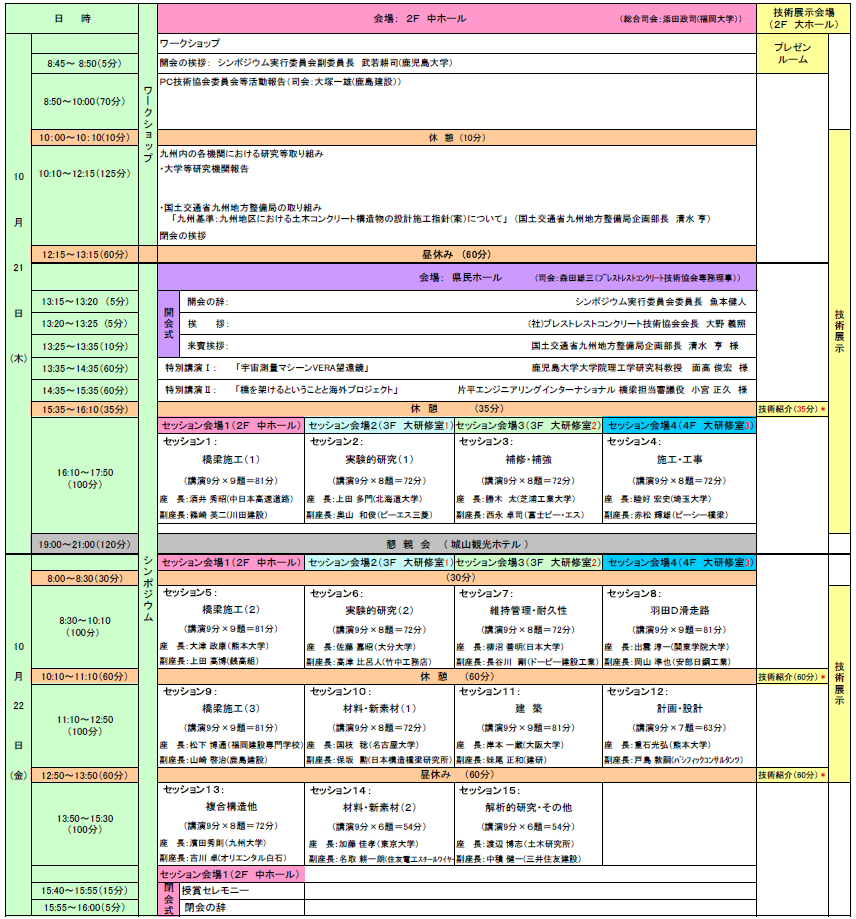
Task: Click the "技術展示会場 (2F 大ホール)" header
Action: (803, 19)
